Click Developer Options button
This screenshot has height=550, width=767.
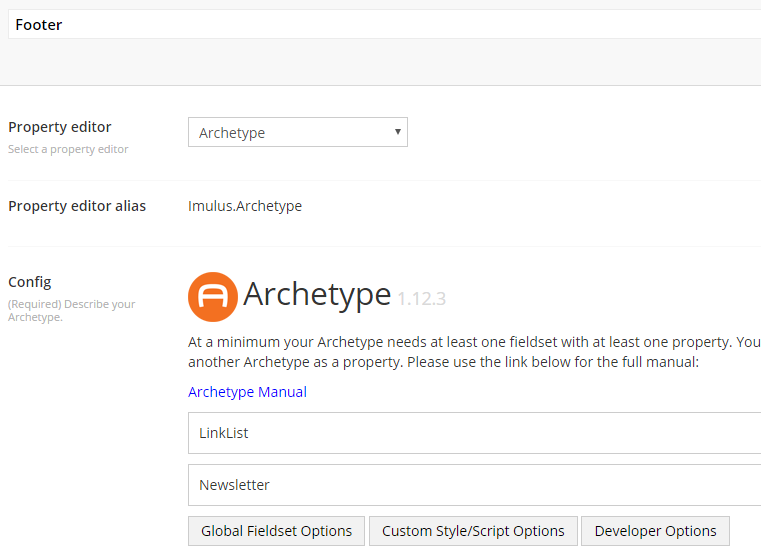655,531
